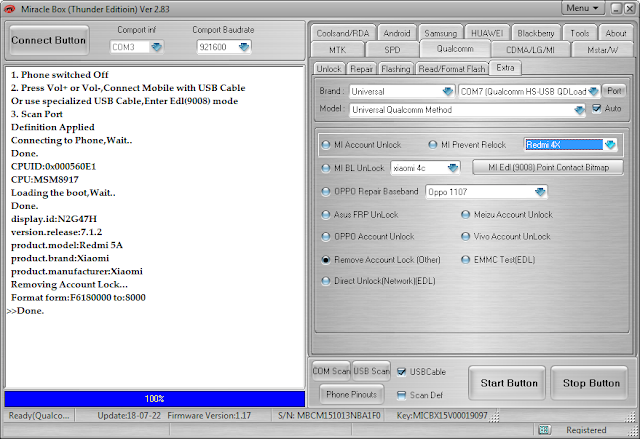Screen dimensions: 640x439
Task: Switch to the Android tab
Action: [397, 33]
